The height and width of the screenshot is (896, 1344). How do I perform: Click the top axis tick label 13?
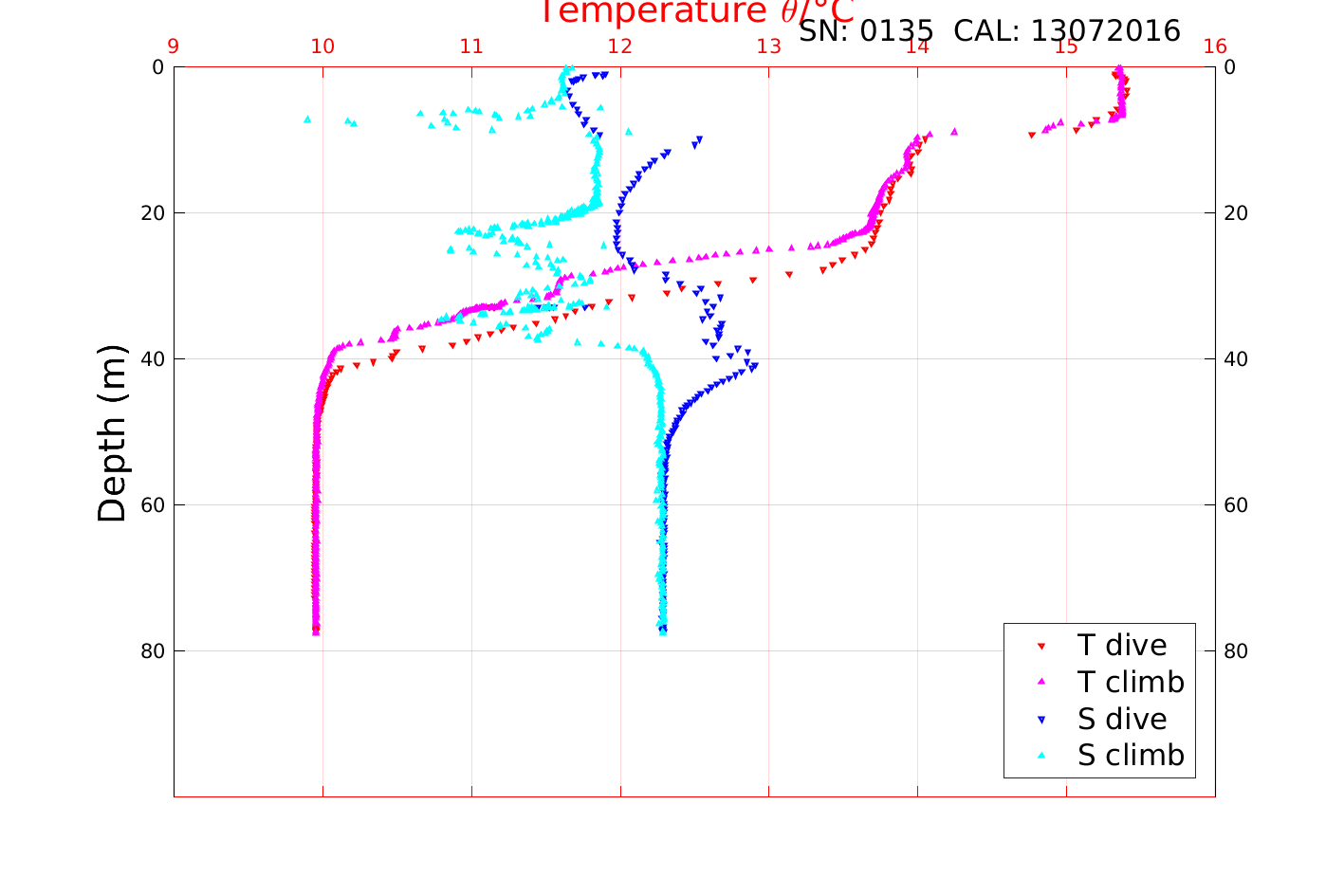769,47
